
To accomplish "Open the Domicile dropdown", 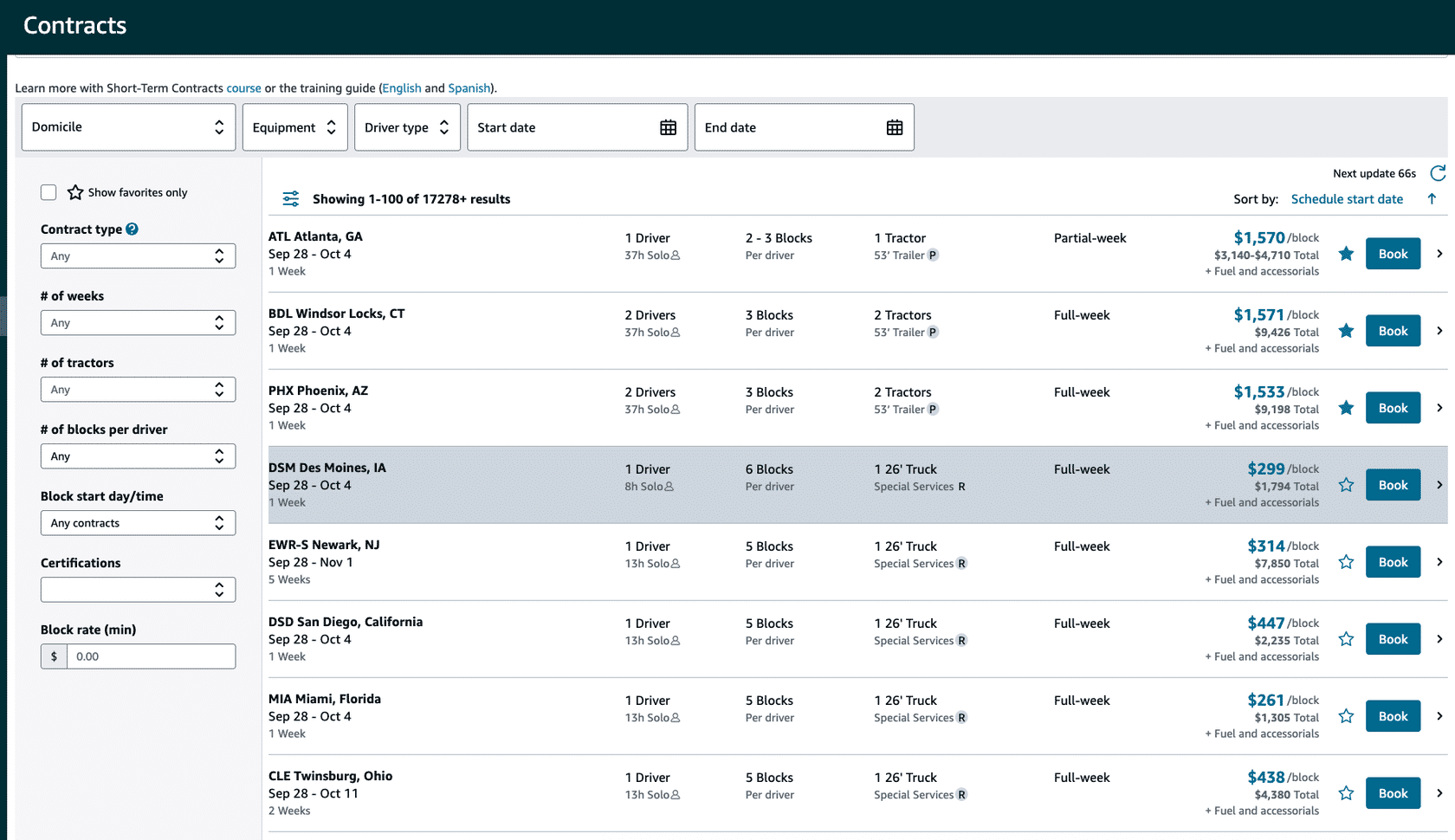I will tap(128, 127).
